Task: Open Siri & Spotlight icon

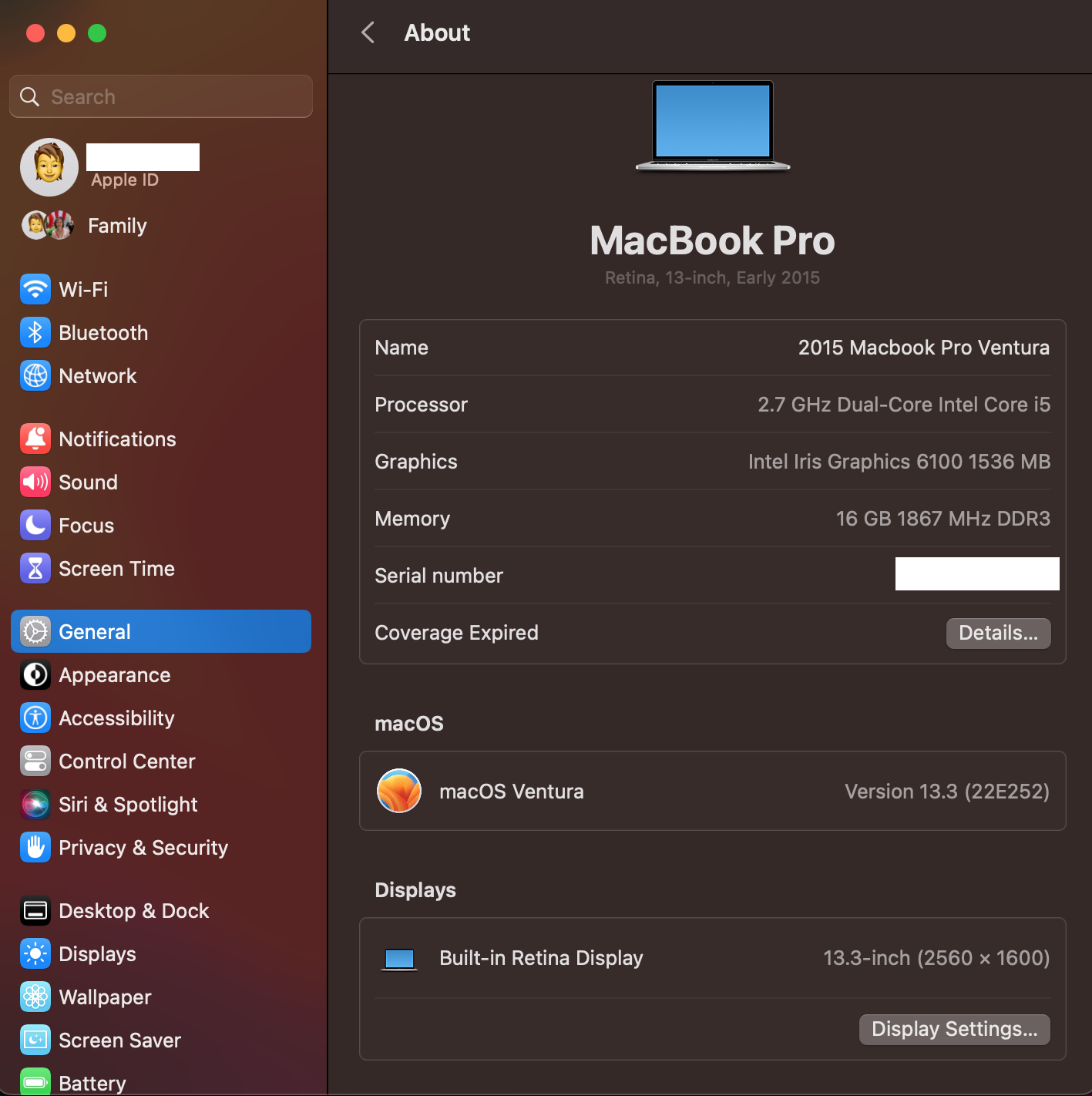Action: point(35,805)
